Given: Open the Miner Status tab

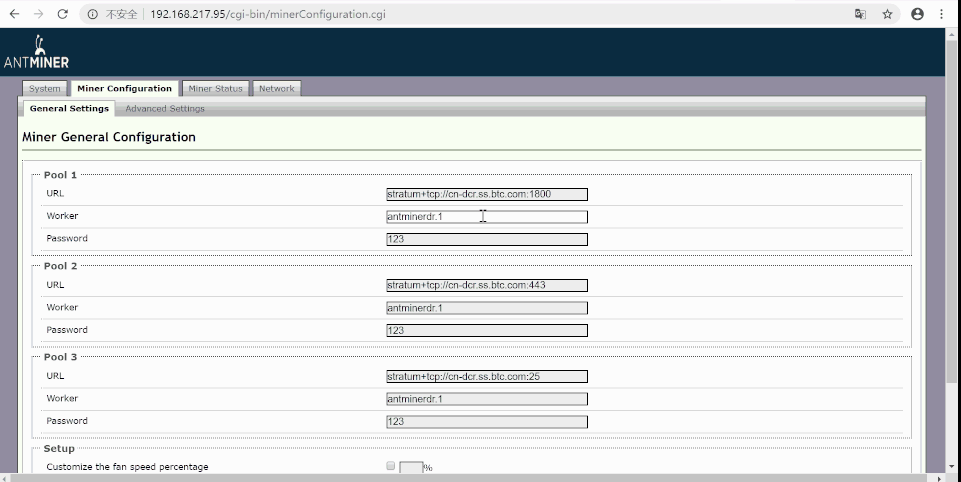Looking at the screenshot, I should click(215, 88).
